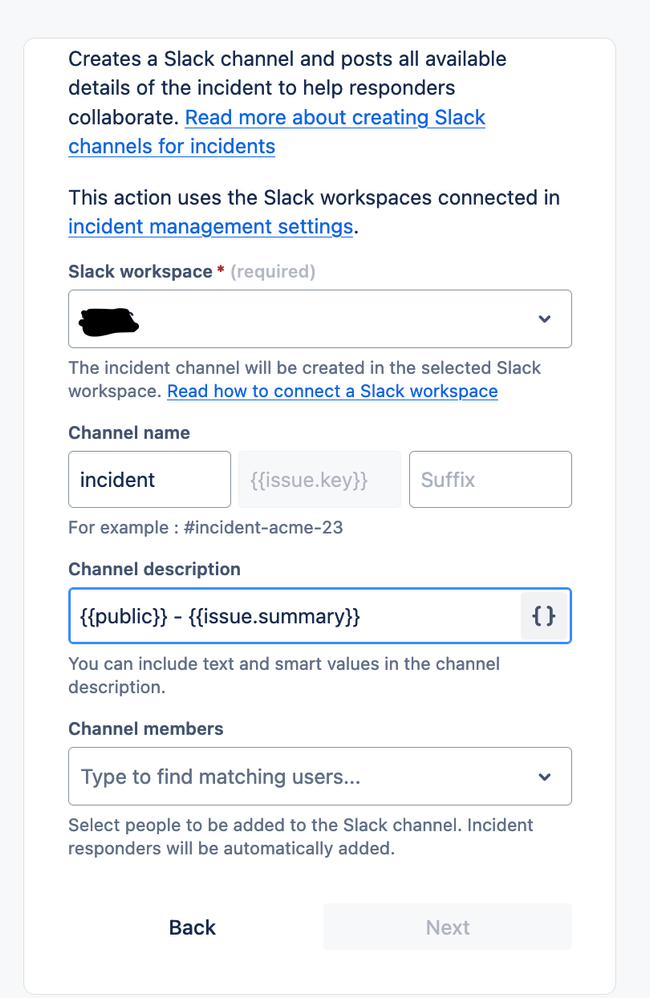
Task: Click the '(required)' indicator text
Action: (x=273, y=272)
